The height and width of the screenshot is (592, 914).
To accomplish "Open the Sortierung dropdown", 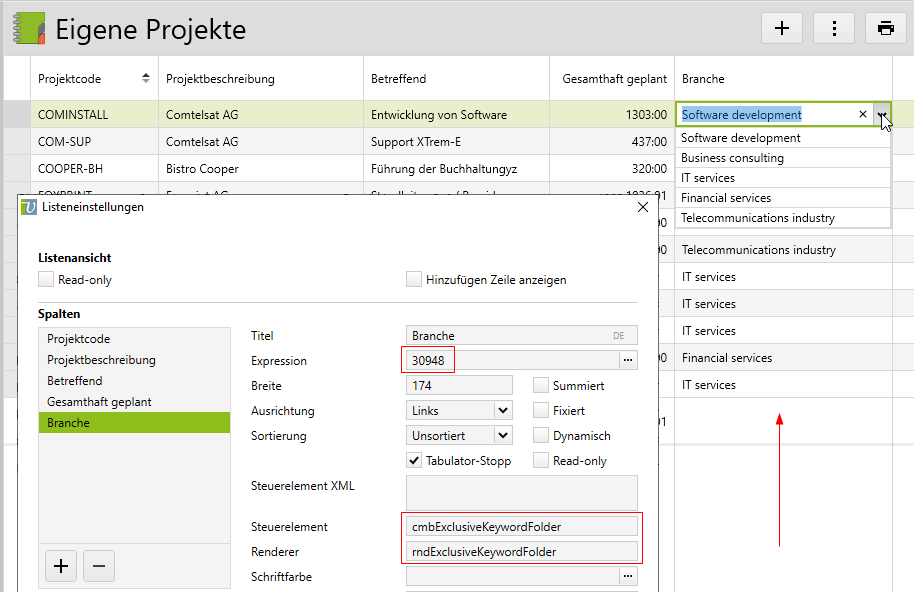I will [502, 435].
